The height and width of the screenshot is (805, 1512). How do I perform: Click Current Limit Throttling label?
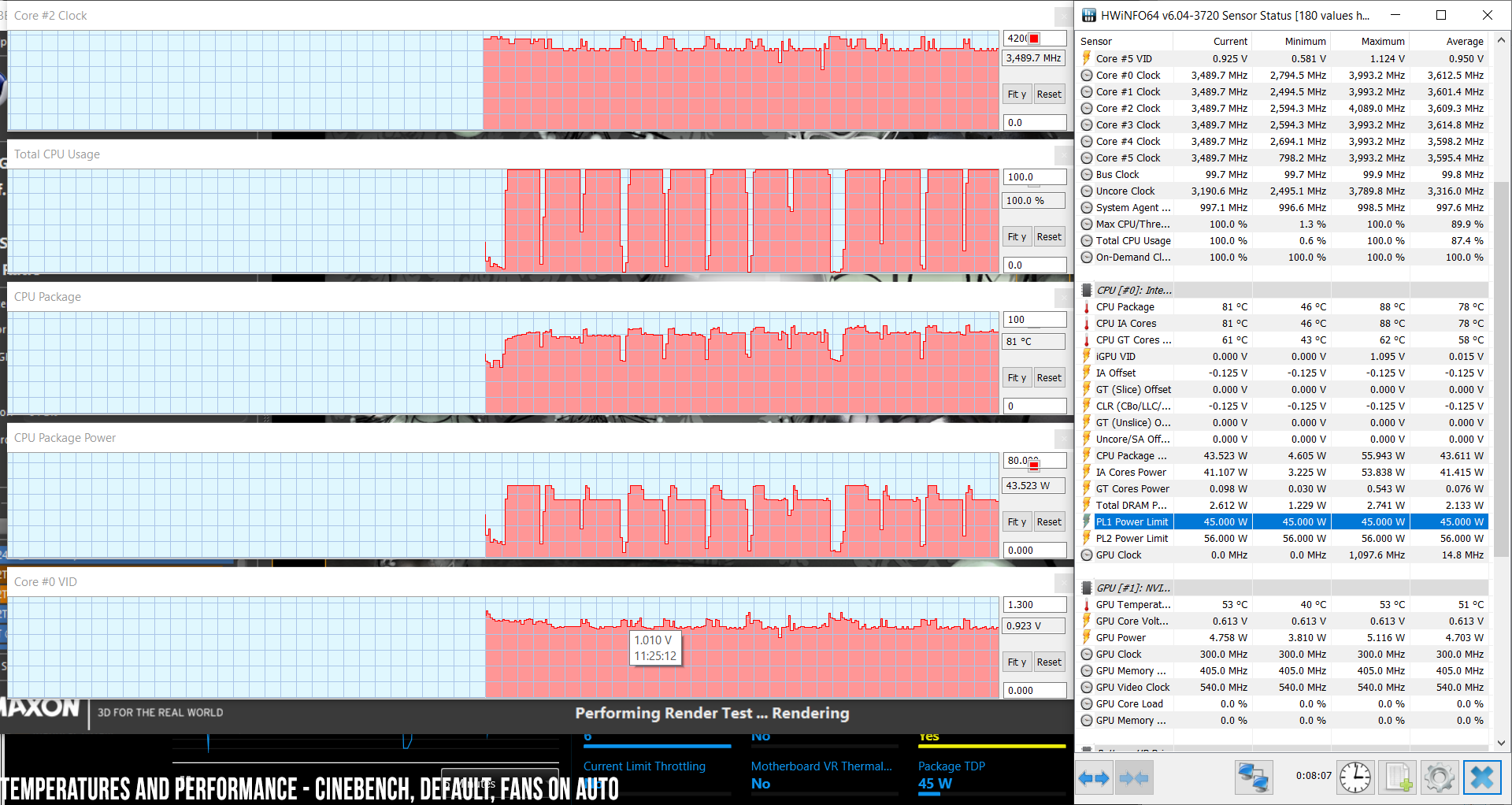[x=644, y=766]
